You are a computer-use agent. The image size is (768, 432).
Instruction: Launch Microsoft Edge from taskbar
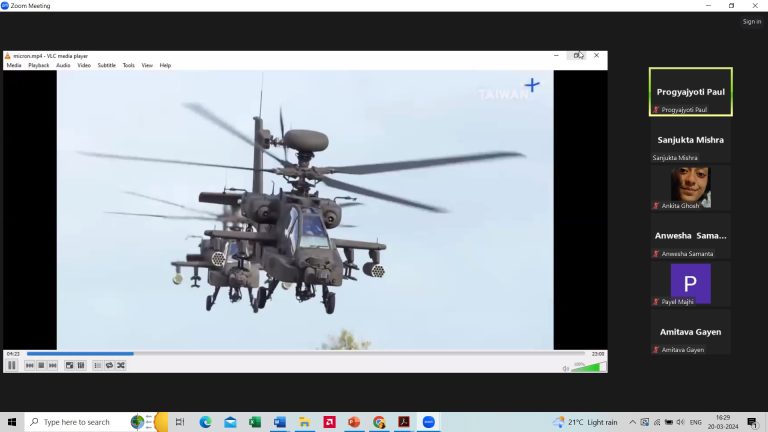pos(205,422)
